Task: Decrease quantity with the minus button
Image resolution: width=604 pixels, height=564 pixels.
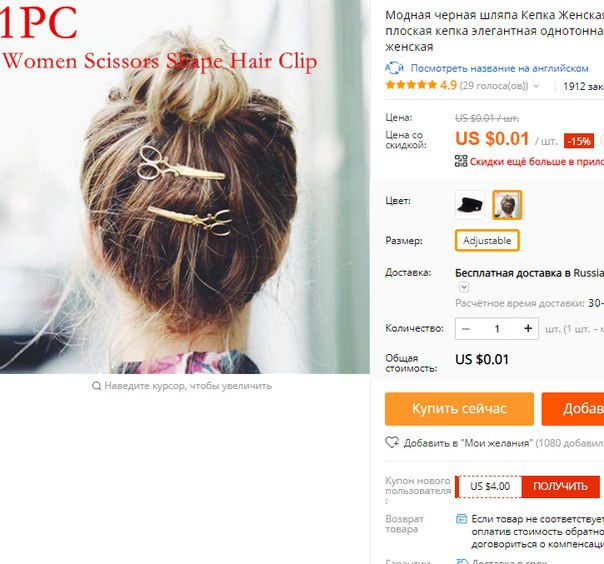Action: 466,329
